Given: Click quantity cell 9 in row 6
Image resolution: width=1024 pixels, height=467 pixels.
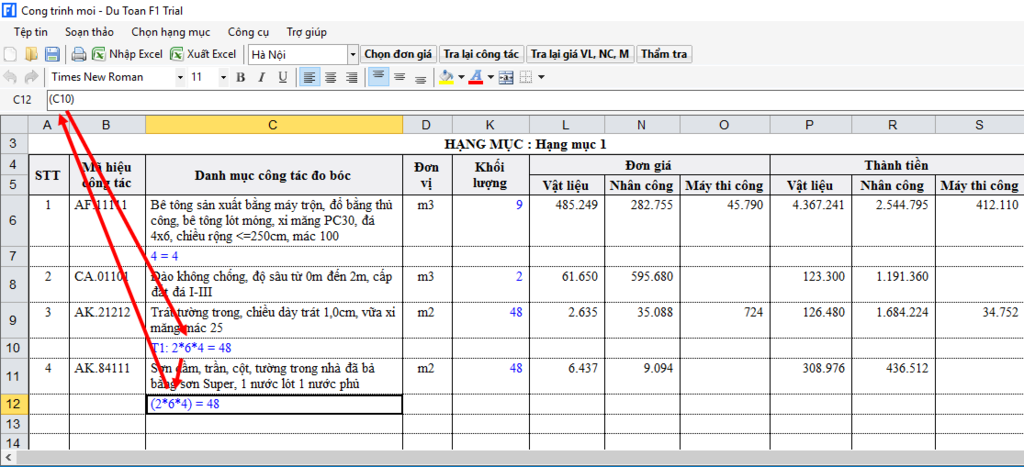Looking at the screenshot, I should tap(490, 220).
